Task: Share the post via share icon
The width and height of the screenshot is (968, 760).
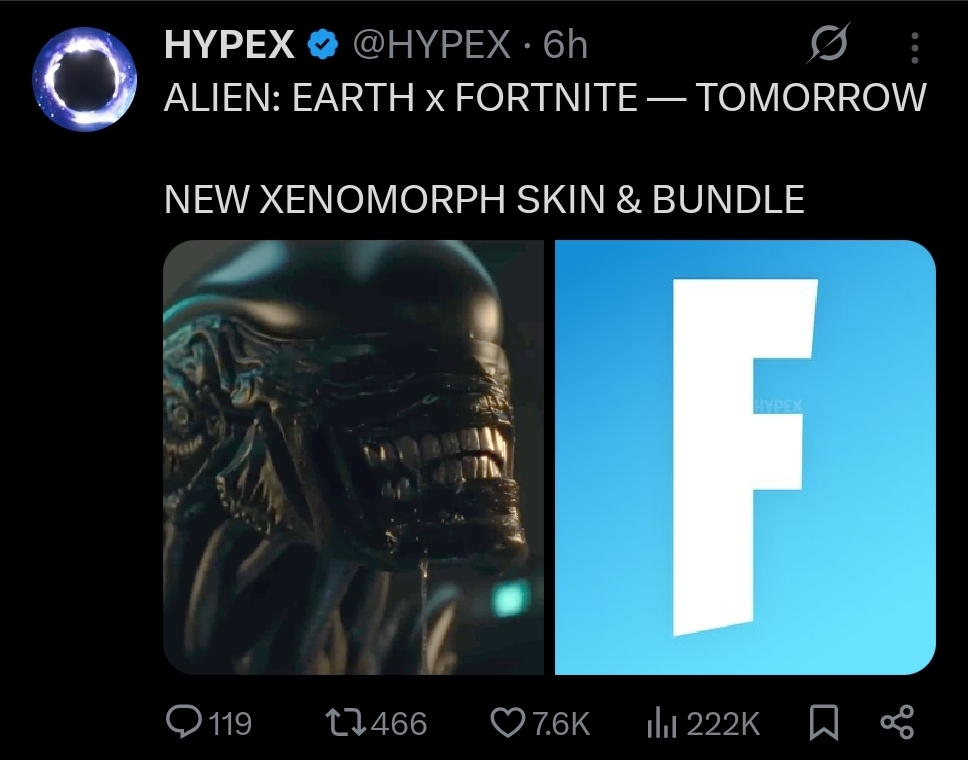Action: (897, 722)
